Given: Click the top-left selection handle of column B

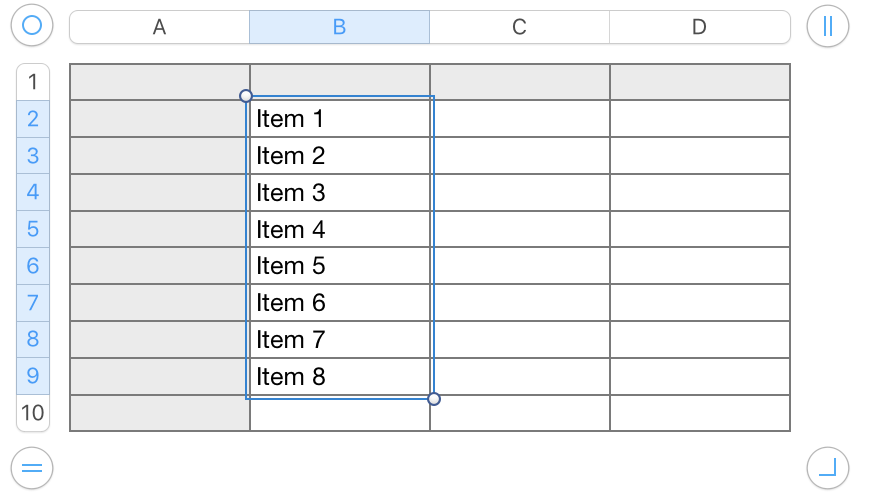Looking at the screenshot, I should click(246, 96).
